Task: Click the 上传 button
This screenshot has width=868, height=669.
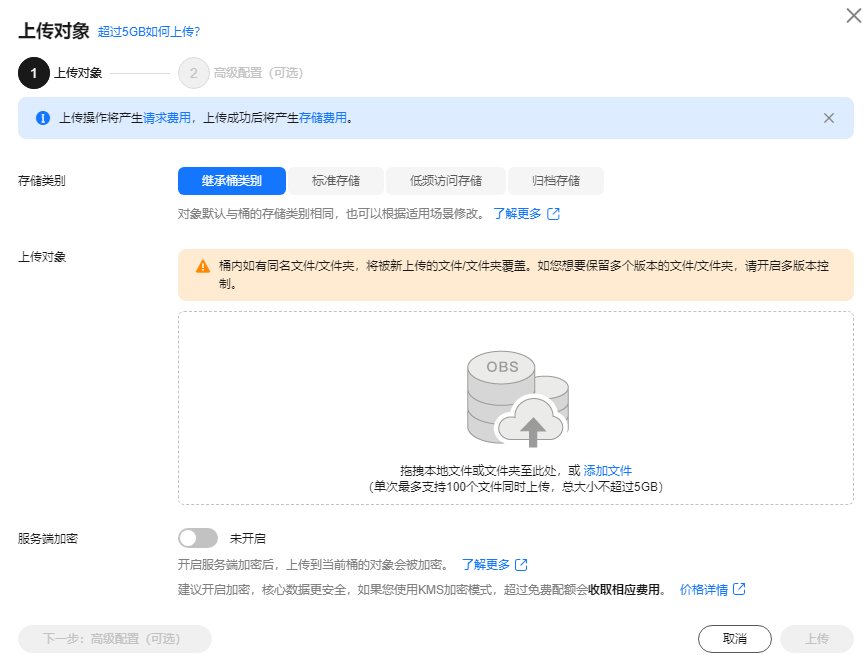Action: pos(817,639)
